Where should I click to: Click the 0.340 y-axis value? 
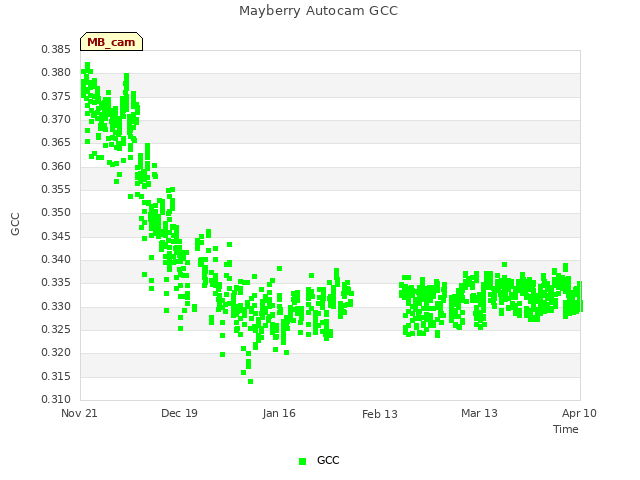pyautogui.click(x=56, y=260)
